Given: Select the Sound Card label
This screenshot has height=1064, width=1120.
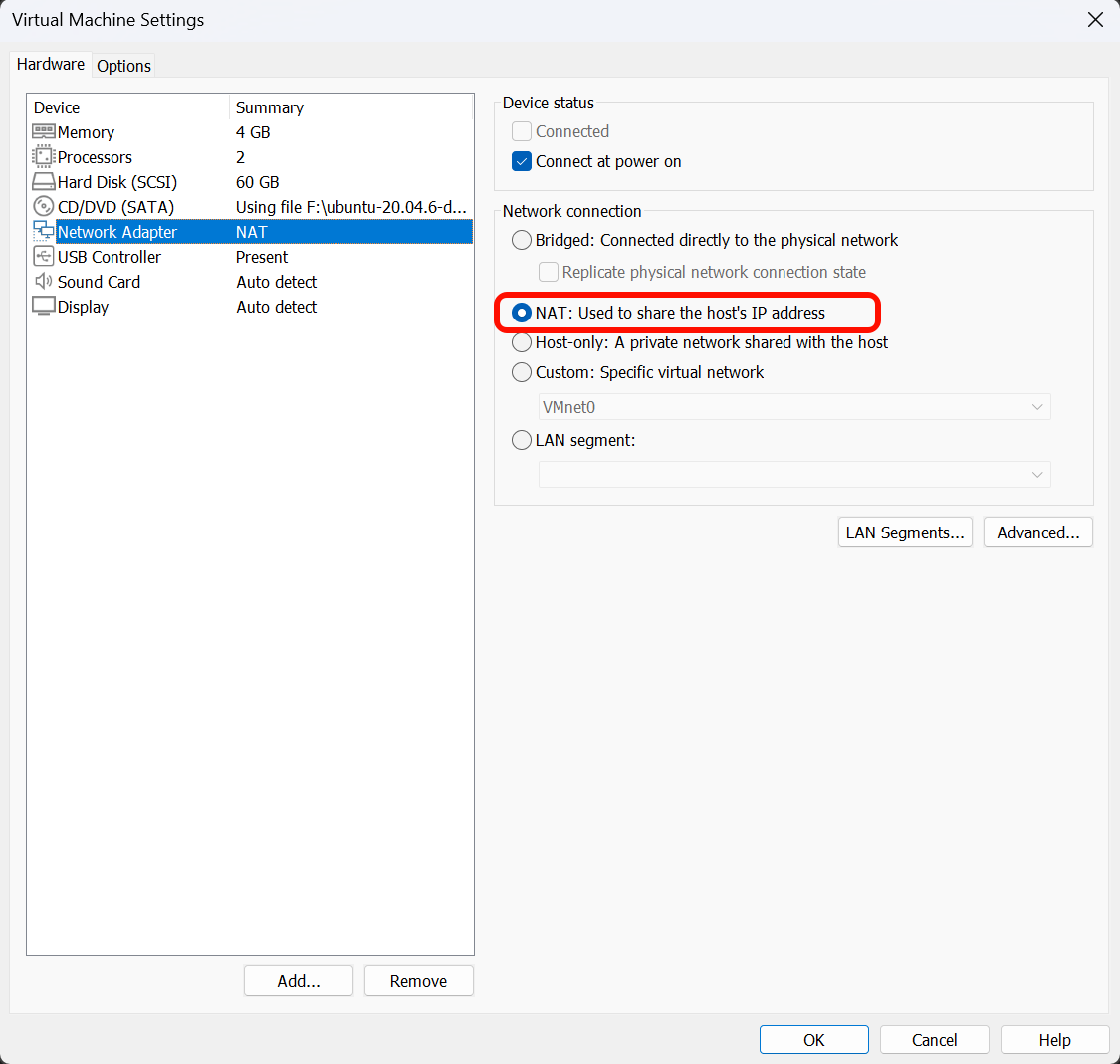Looking at the screenshot, I should tap(99, 282).
